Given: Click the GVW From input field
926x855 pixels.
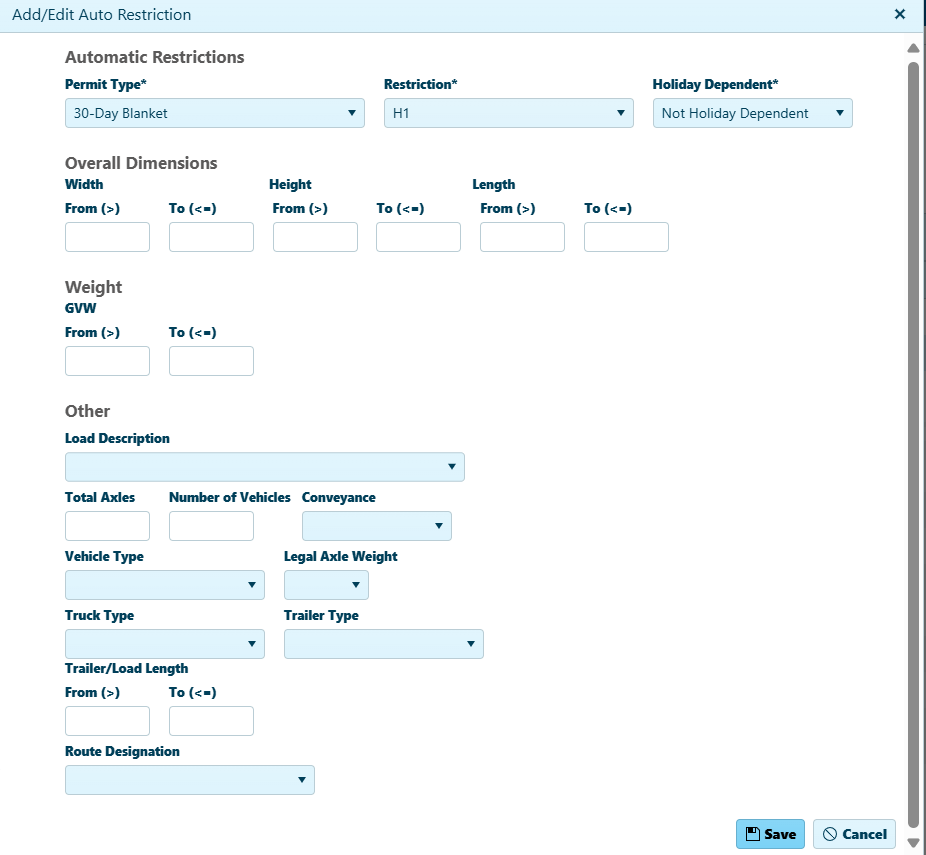Looking at the screenshot, I should click(107, 361).
